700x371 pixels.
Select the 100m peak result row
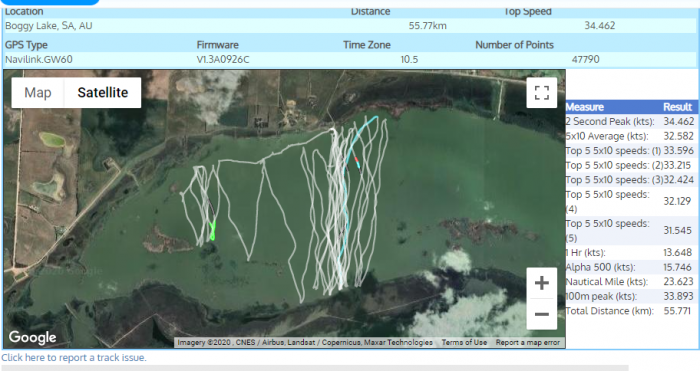pos(630,296)
